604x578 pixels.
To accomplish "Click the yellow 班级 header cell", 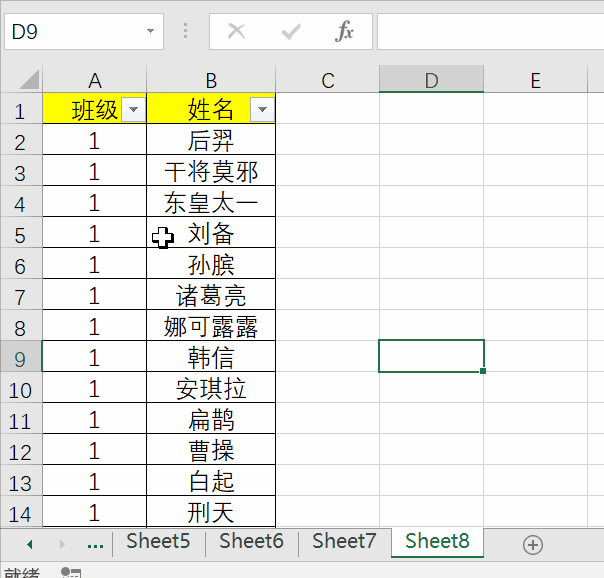I will click(x=94, y=109).
